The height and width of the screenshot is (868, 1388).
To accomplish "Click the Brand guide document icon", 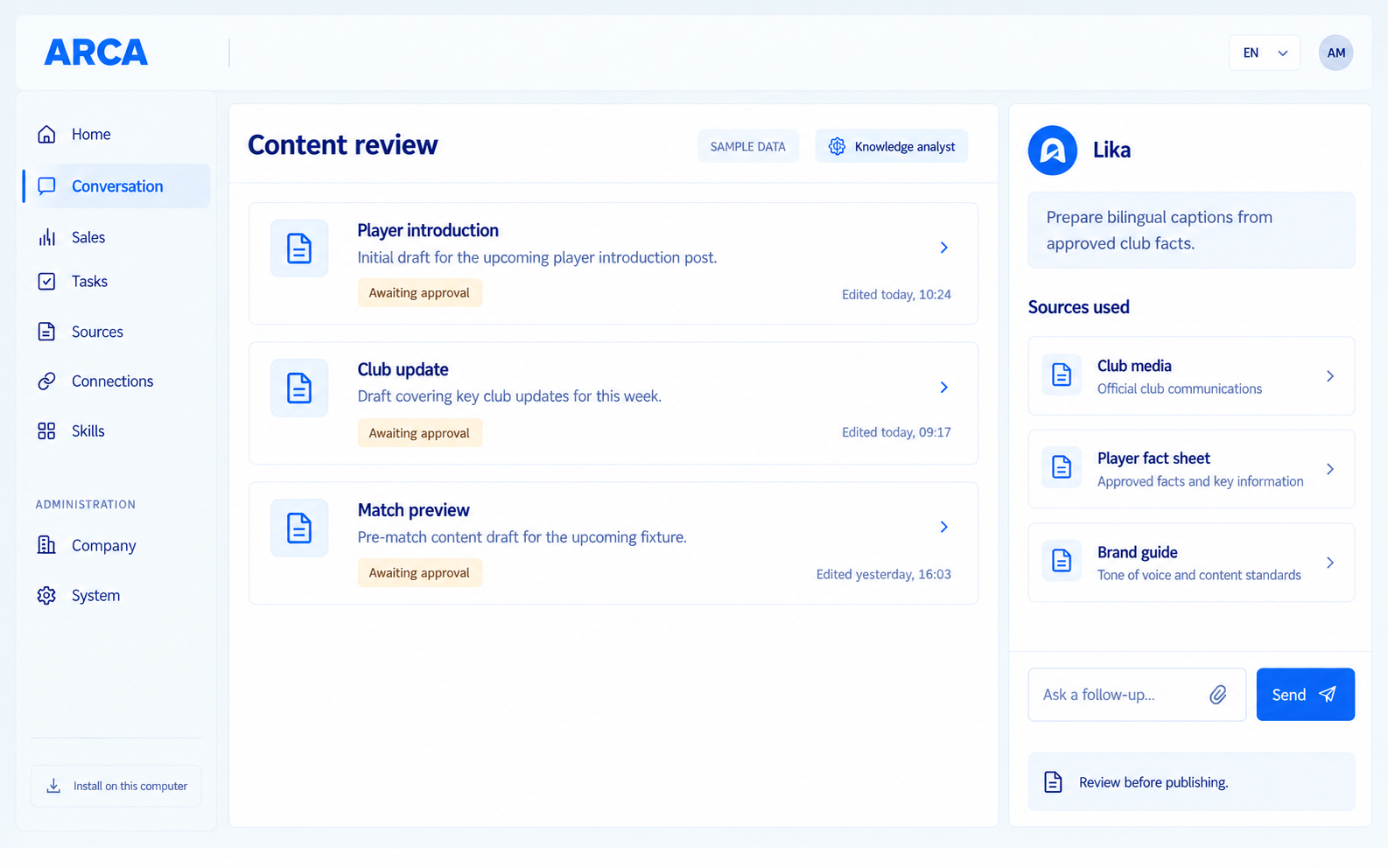I will pyautogui.click(x=1062, y=561).
